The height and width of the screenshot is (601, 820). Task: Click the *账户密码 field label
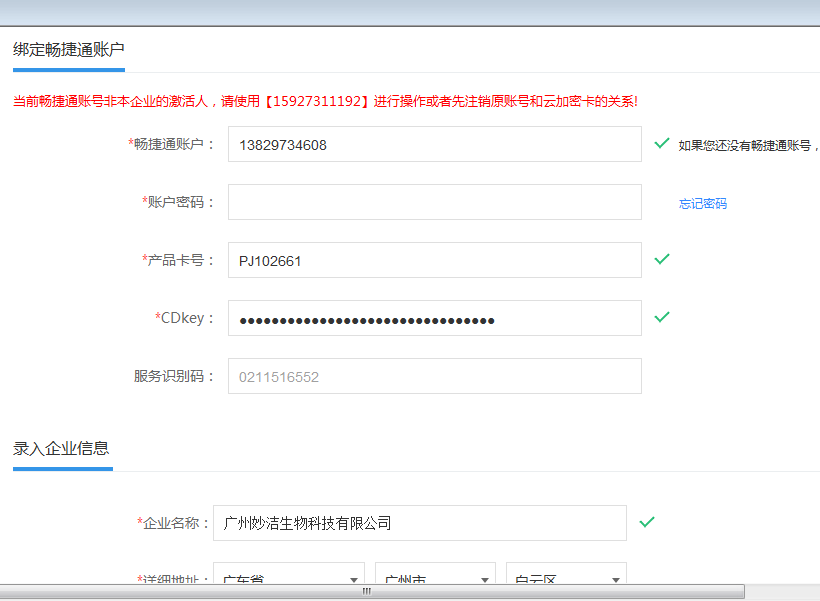pos(178,202)
